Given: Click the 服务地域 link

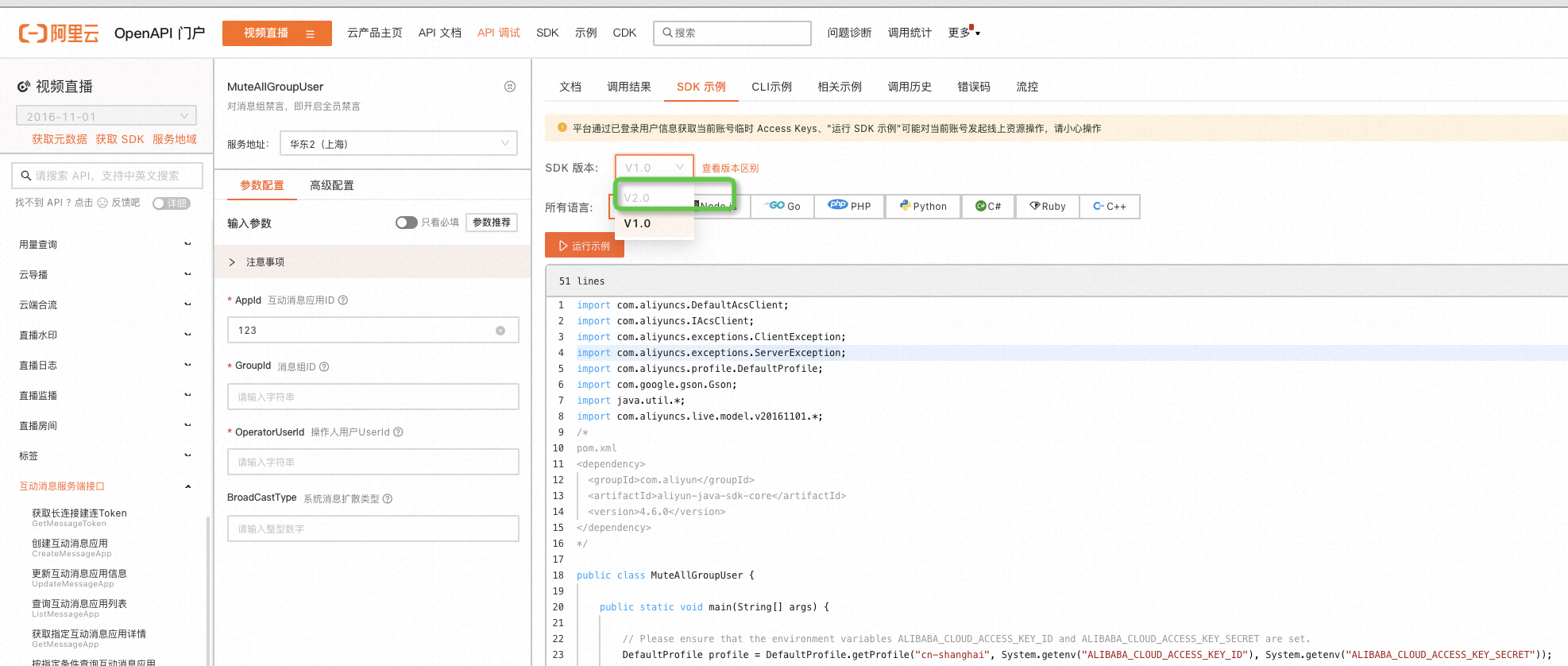Looking at the screenshot, I should pyautogui.click(x=175, y=139).
